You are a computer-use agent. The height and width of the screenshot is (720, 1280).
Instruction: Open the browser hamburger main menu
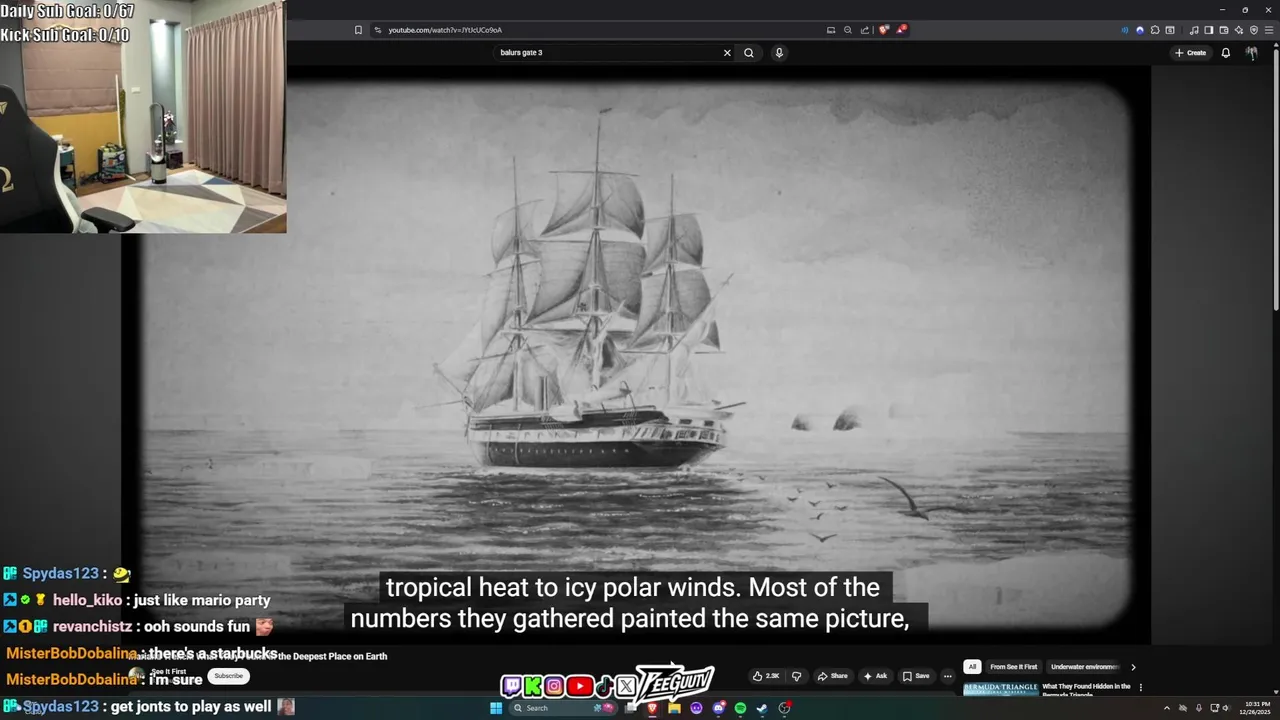pos(1269,30)
